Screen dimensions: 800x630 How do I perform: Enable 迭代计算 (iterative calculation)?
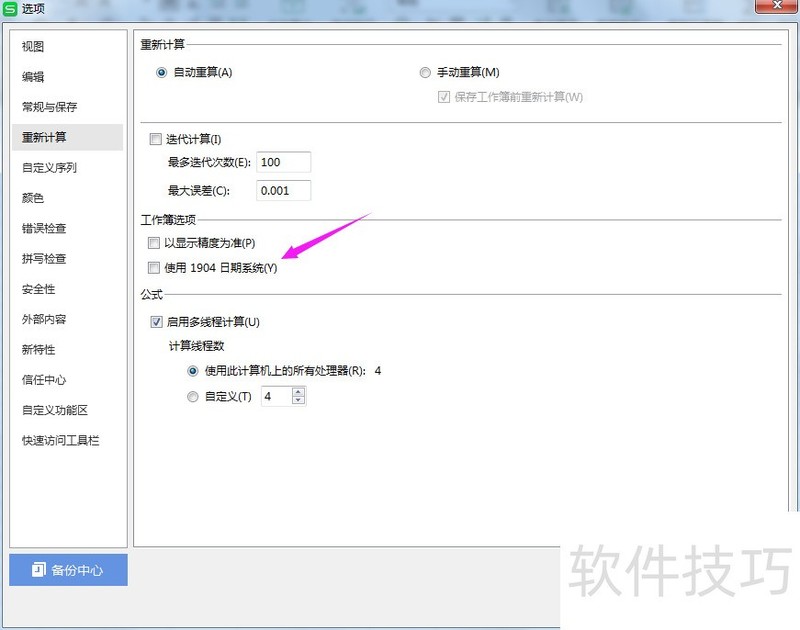(154, 138)
